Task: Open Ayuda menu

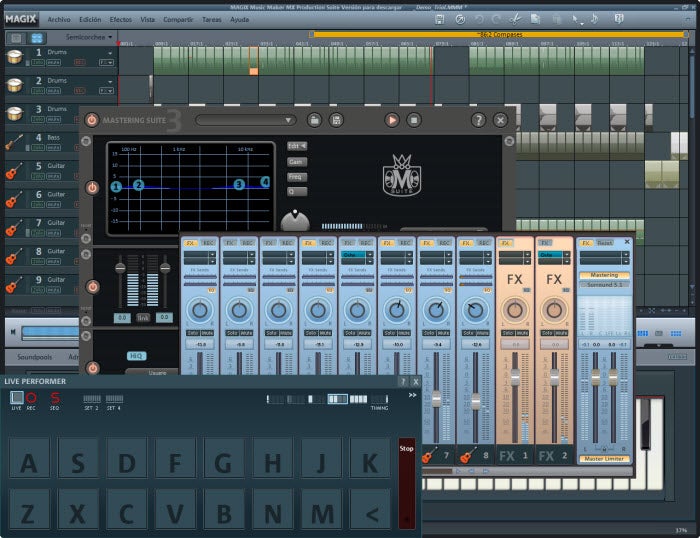Action: [239, 20]
